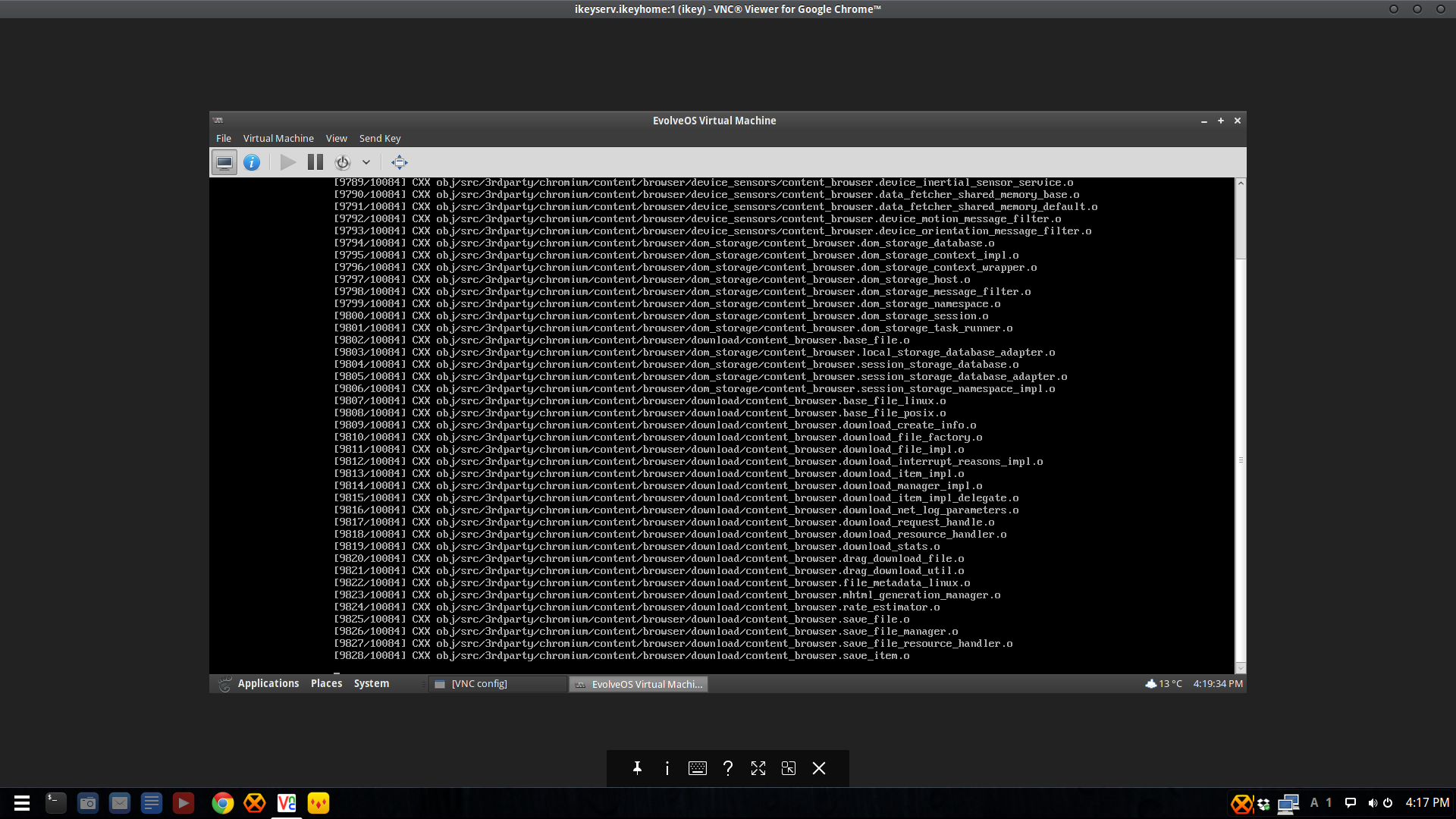The image size is (1456, 819).
Task: Click the power tray icon
Action: click(1388, 803)
